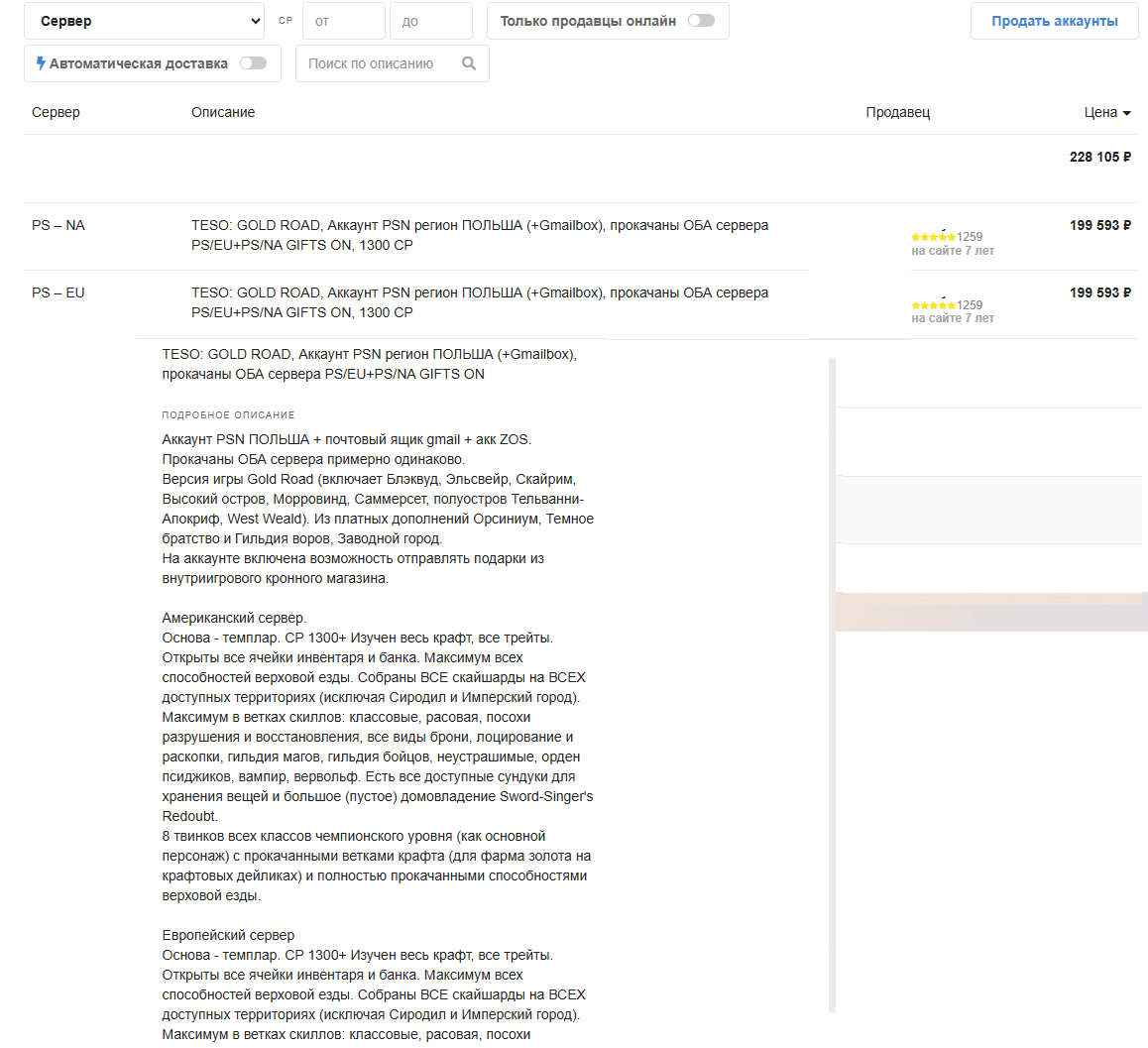The image size is (1148, 1048).
Task: Click the 'Американский сервер.' line
Action: click(234, 618)
